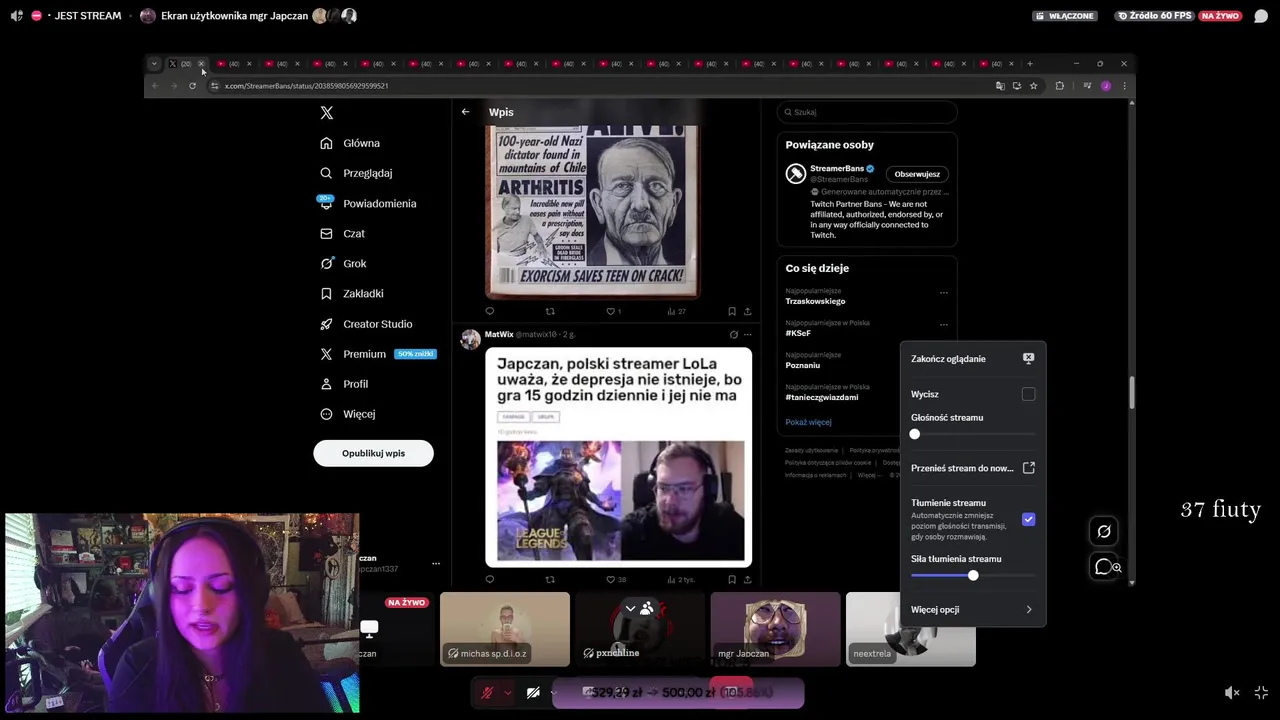Pop out stream via Przenieś stream icon
Image resolution: width=1280 pixels, height=720 pixels.
tap(1028, 468)
